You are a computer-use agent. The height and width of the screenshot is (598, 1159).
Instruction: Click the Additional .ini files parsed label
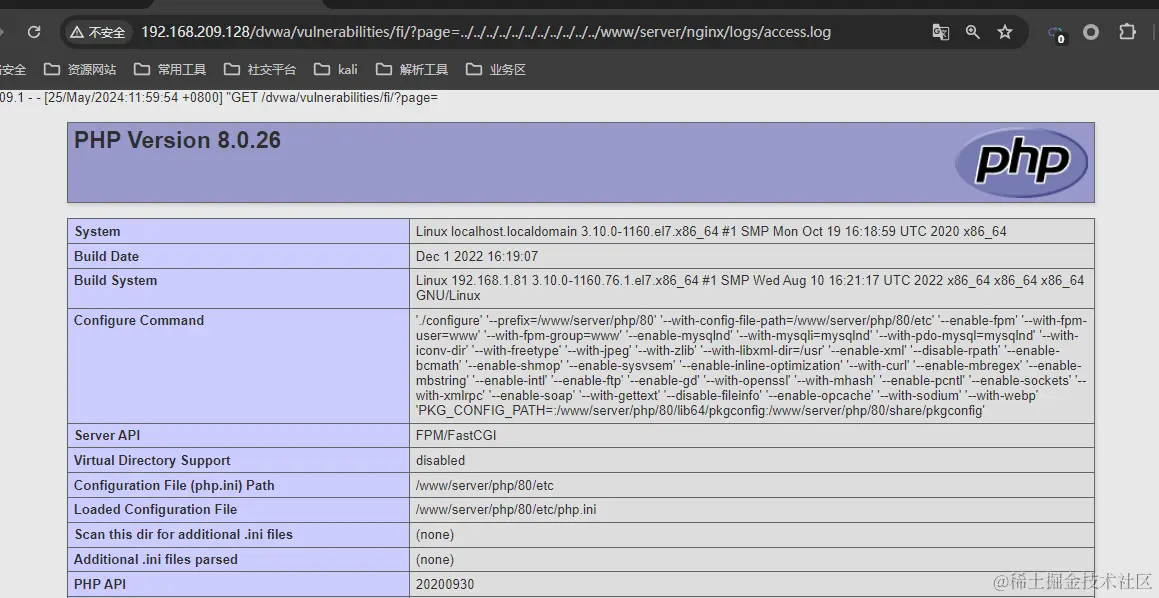point(156,560)
